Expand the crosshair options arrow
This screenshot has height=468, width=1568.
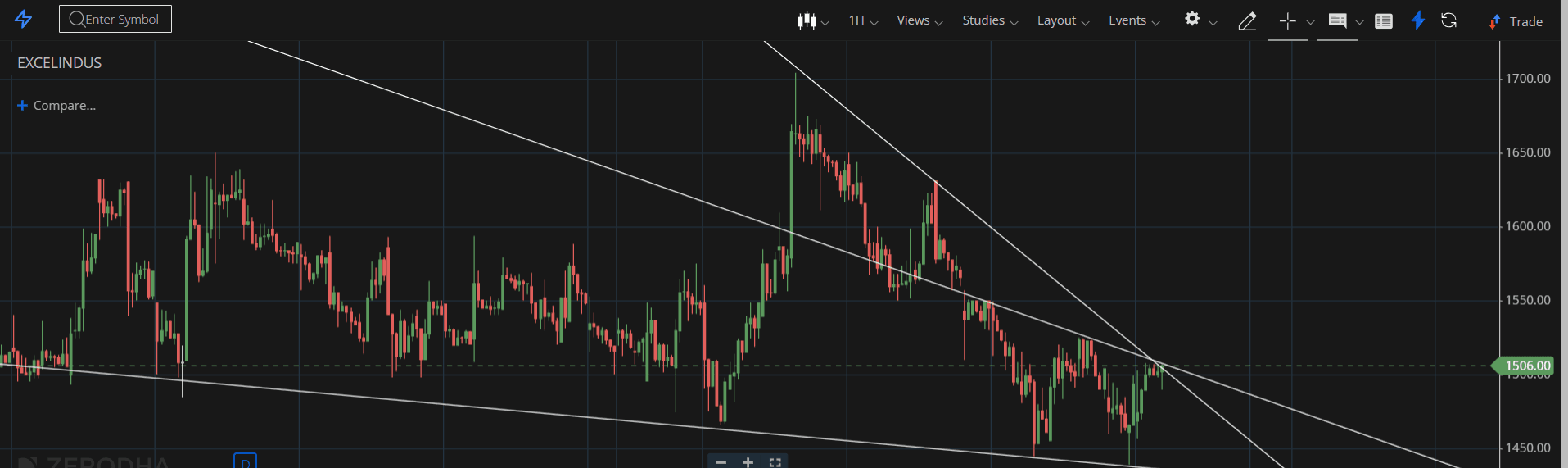tap(1310, 22)
